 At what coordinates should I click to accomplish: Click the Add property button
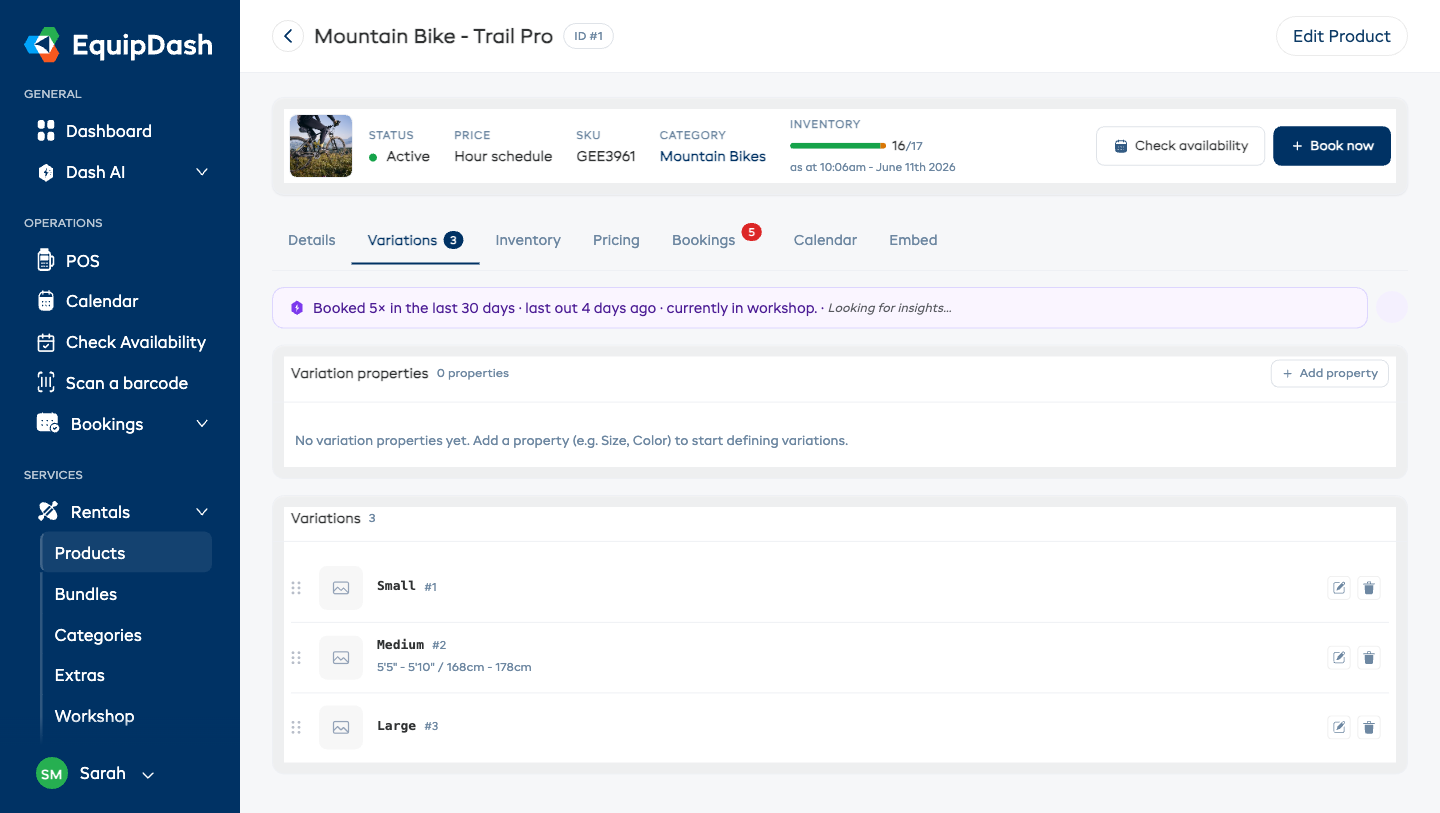pos(1329,373)
